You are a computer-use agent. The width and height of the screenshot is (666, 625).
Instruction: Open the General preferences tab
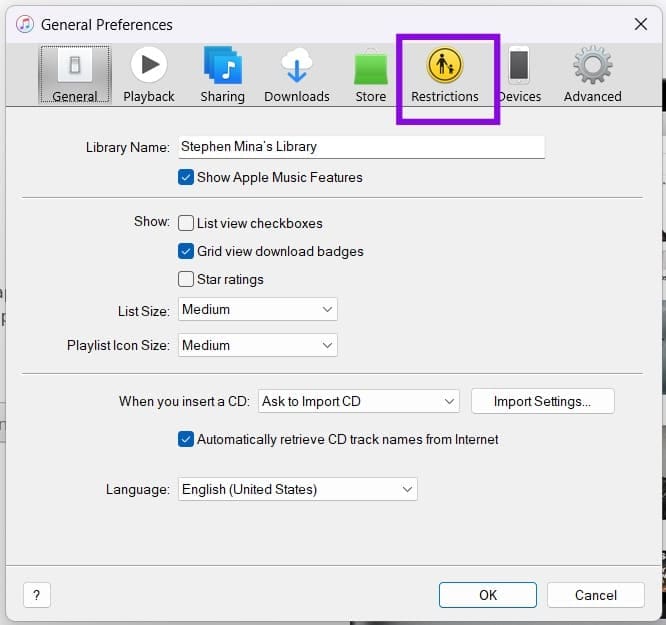tap(75, 75)
